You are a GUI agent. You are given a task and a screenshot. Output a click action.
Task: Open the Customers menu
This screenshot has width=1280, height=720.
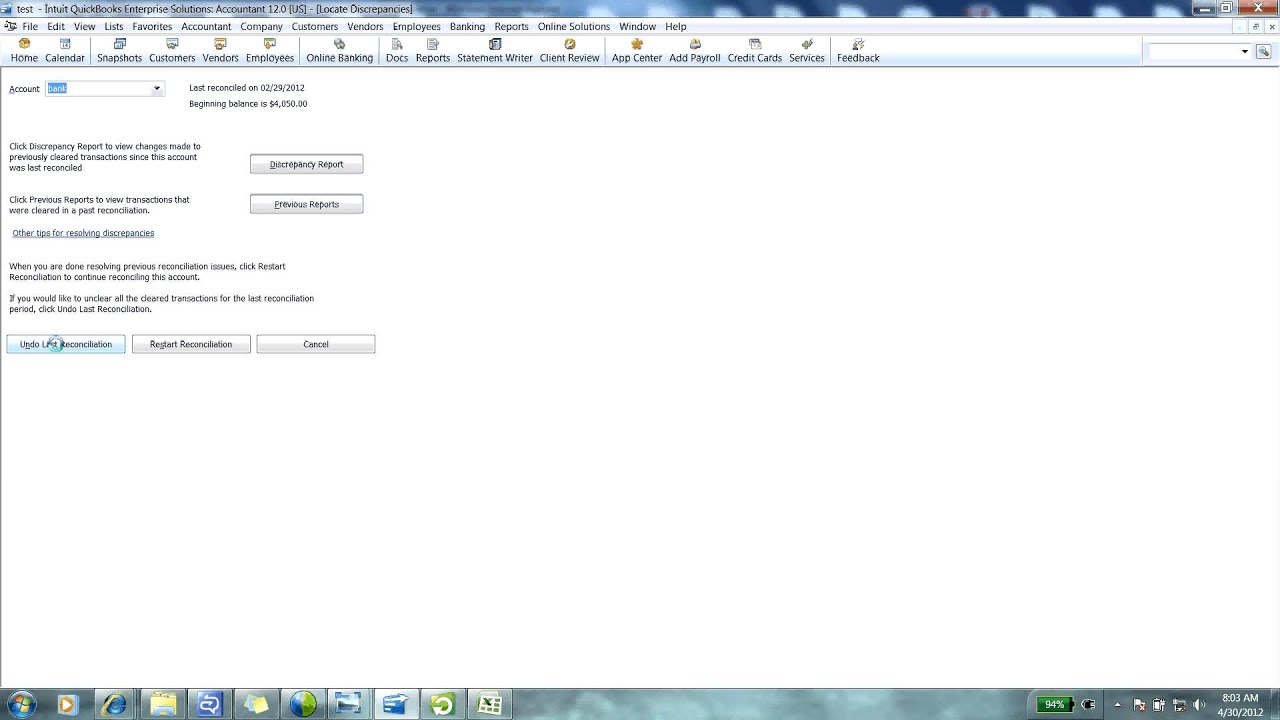click(315, 27)
